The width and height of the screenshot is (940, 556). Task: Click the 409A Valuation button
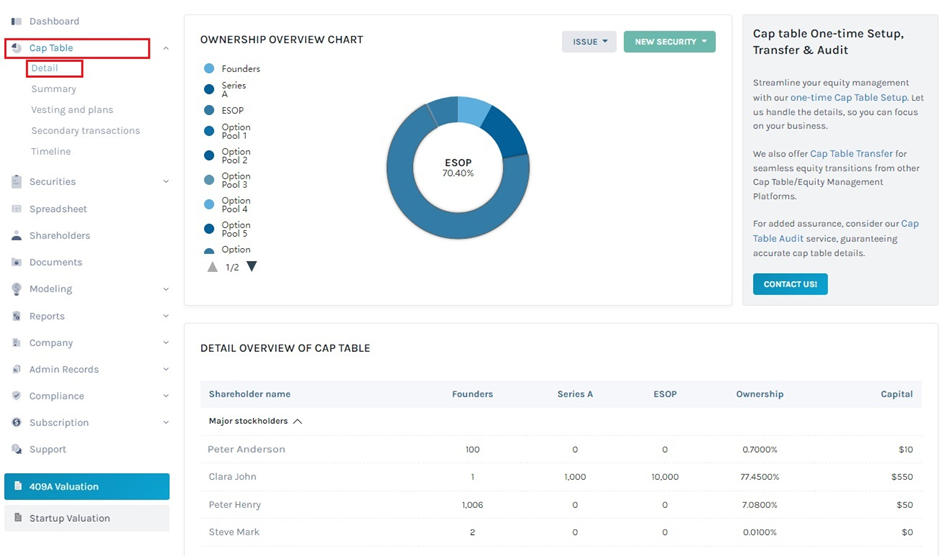87,486
